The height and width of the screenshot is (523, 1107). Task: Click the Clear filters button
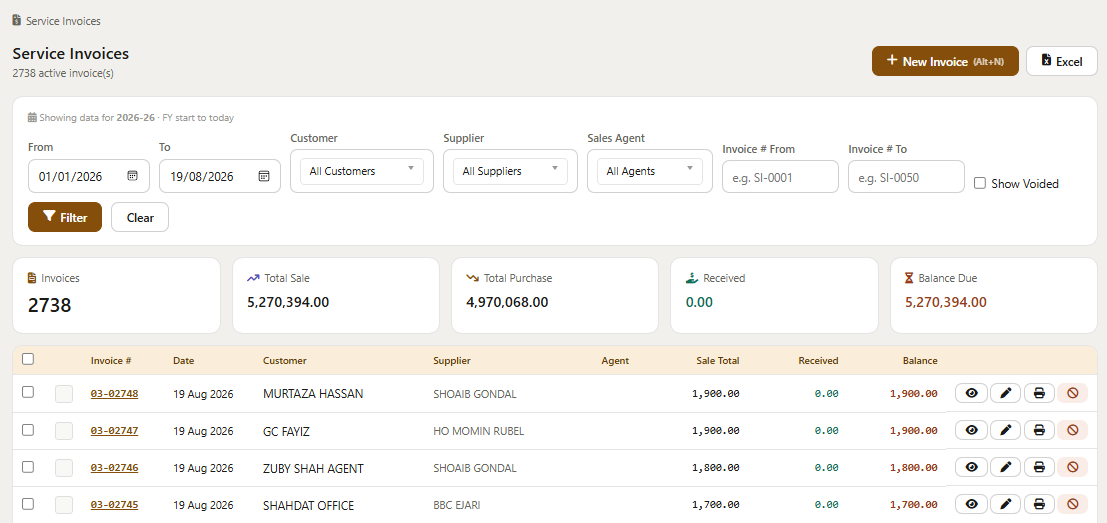pyautogui.click(x=140, y=217)
